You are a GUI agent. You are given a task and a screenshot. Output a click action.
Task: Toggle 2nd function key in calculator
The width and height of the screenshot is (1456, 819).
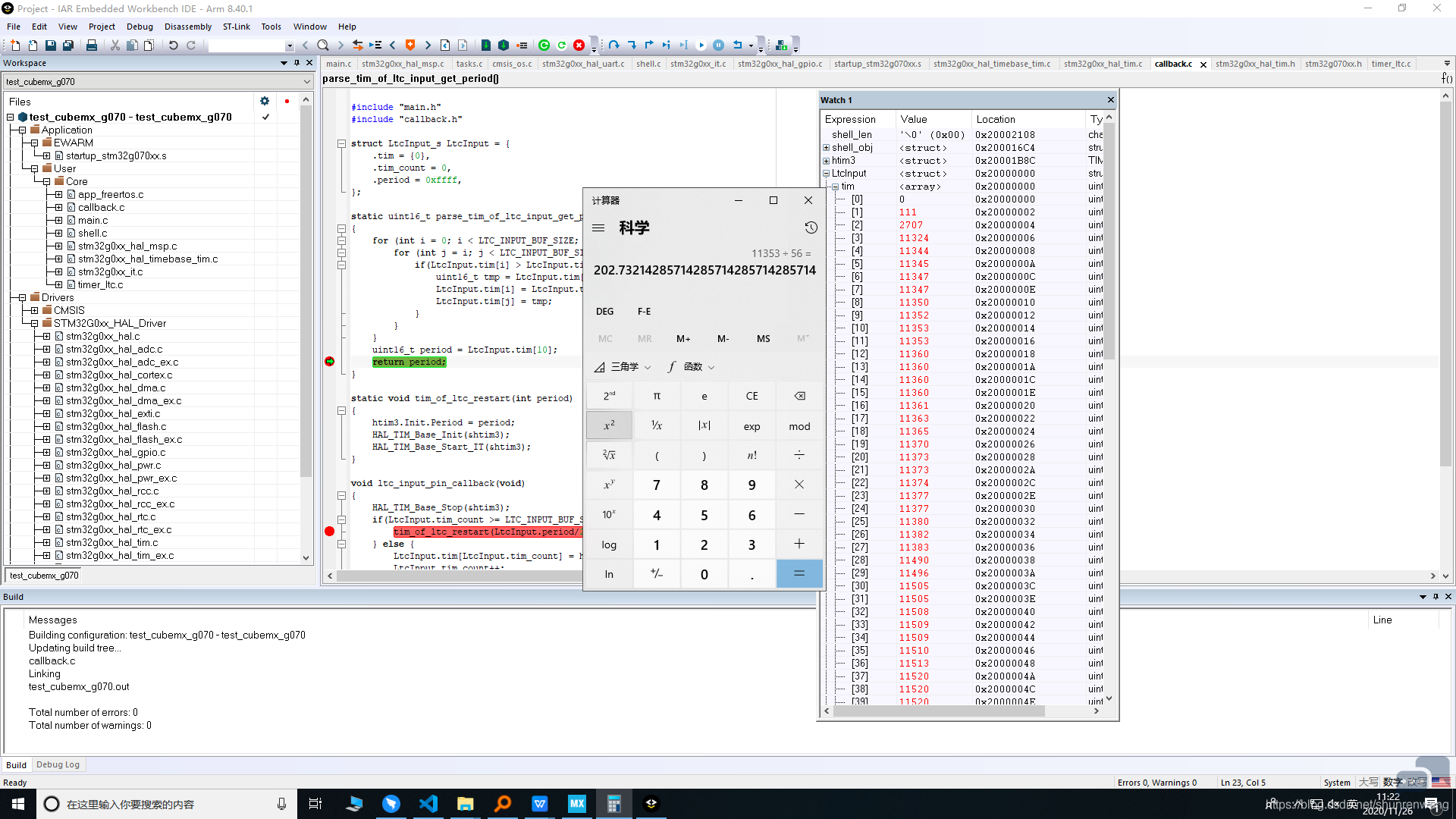(x=609, y=396)
